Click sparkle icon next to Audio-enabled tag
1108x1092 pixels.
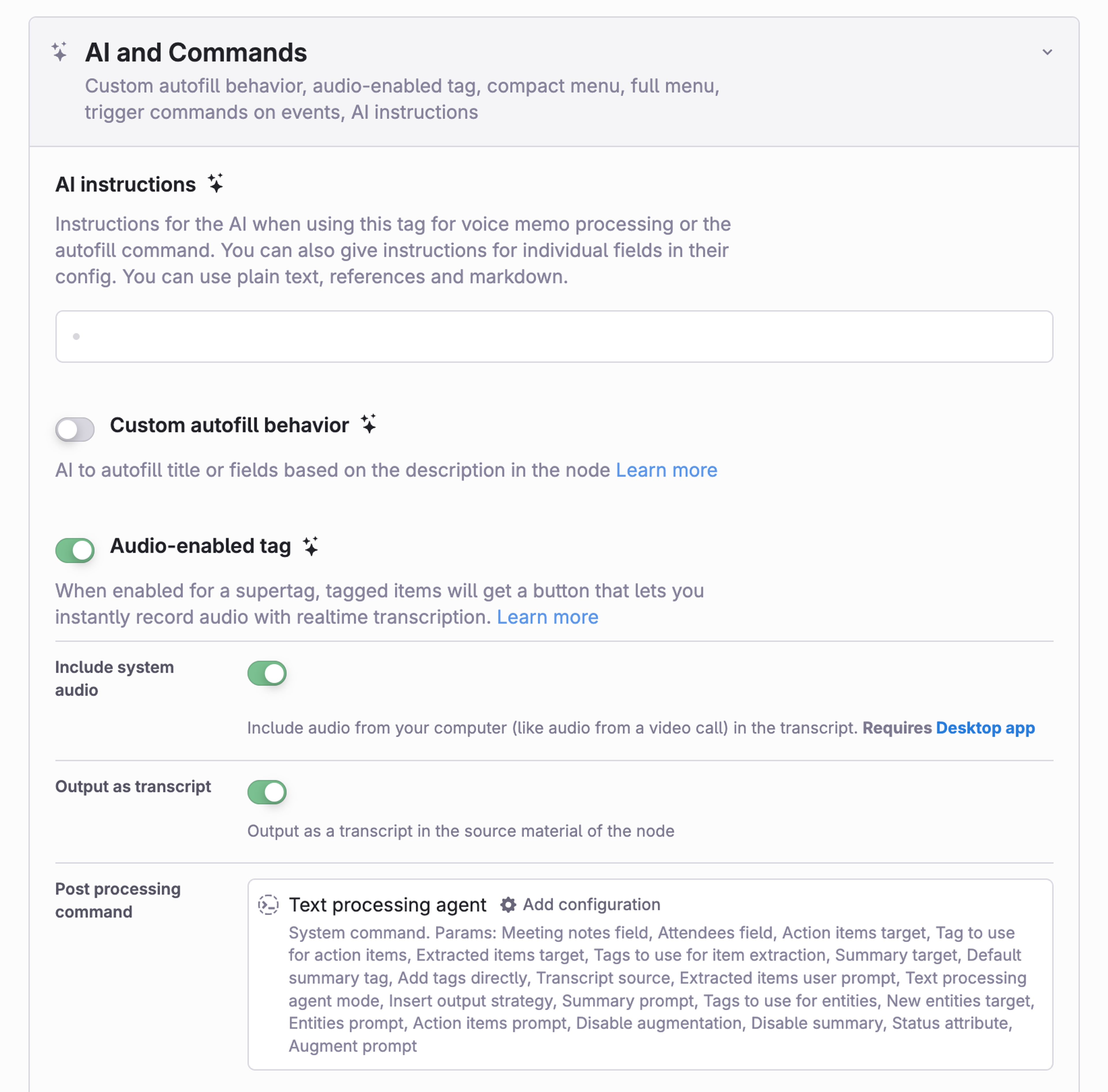pyautogui.click(x=311, y=545)
